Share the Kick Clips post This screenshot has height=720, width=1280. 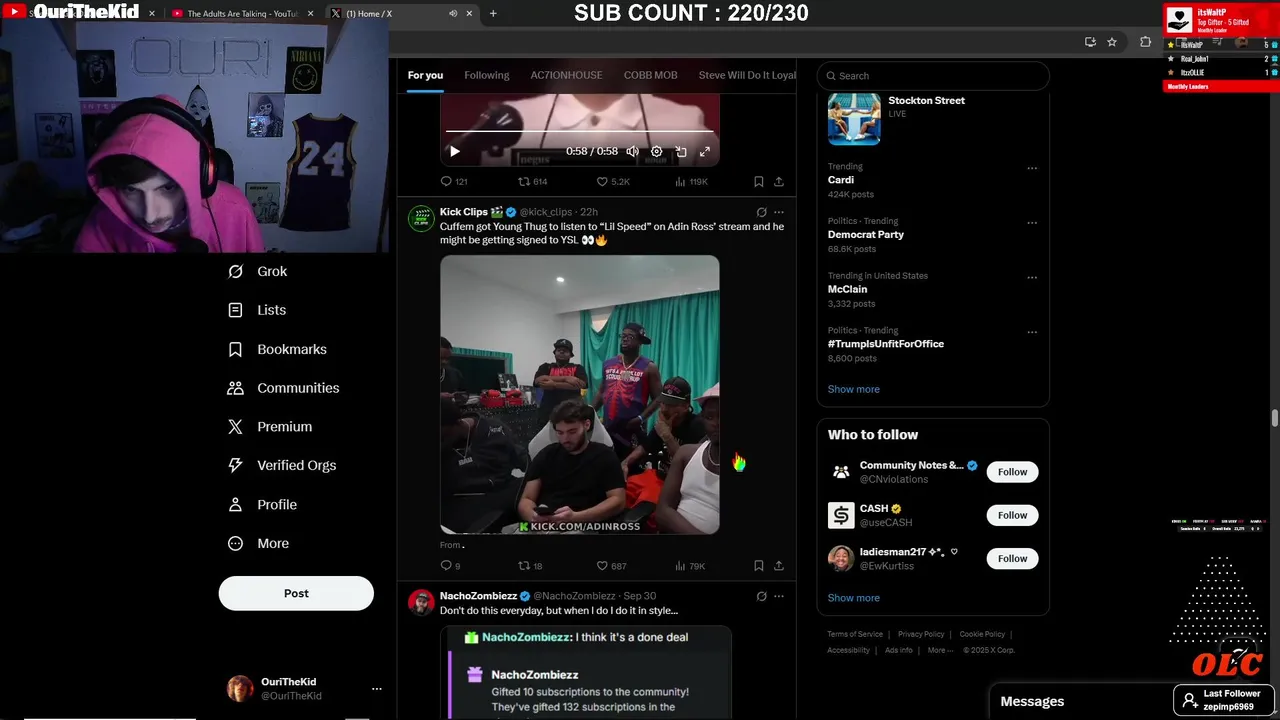779,566
